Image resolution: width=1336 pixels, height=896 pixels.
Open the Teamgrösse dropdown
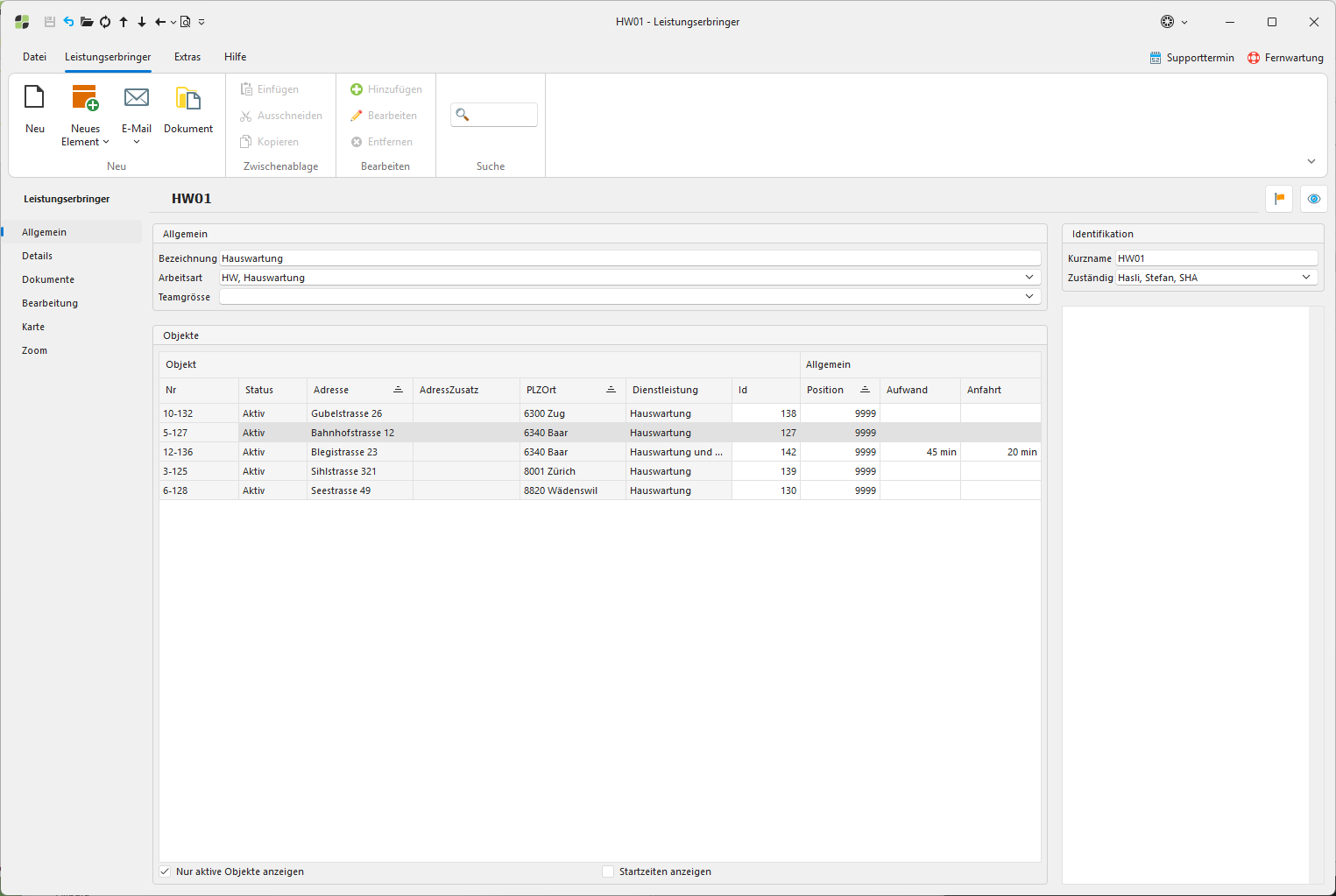point(1029,297)
